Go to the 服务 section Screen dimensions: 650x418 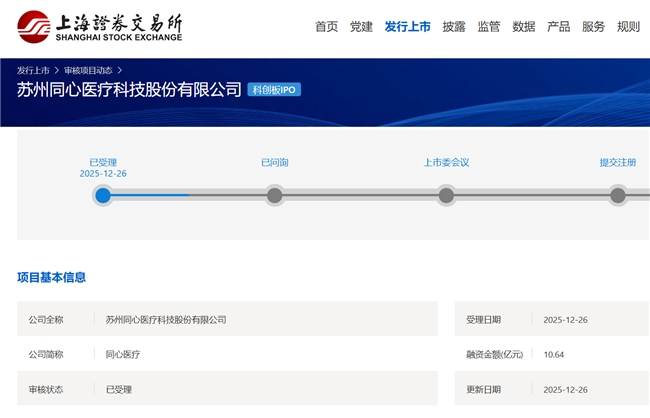click(x=594, y=27)
